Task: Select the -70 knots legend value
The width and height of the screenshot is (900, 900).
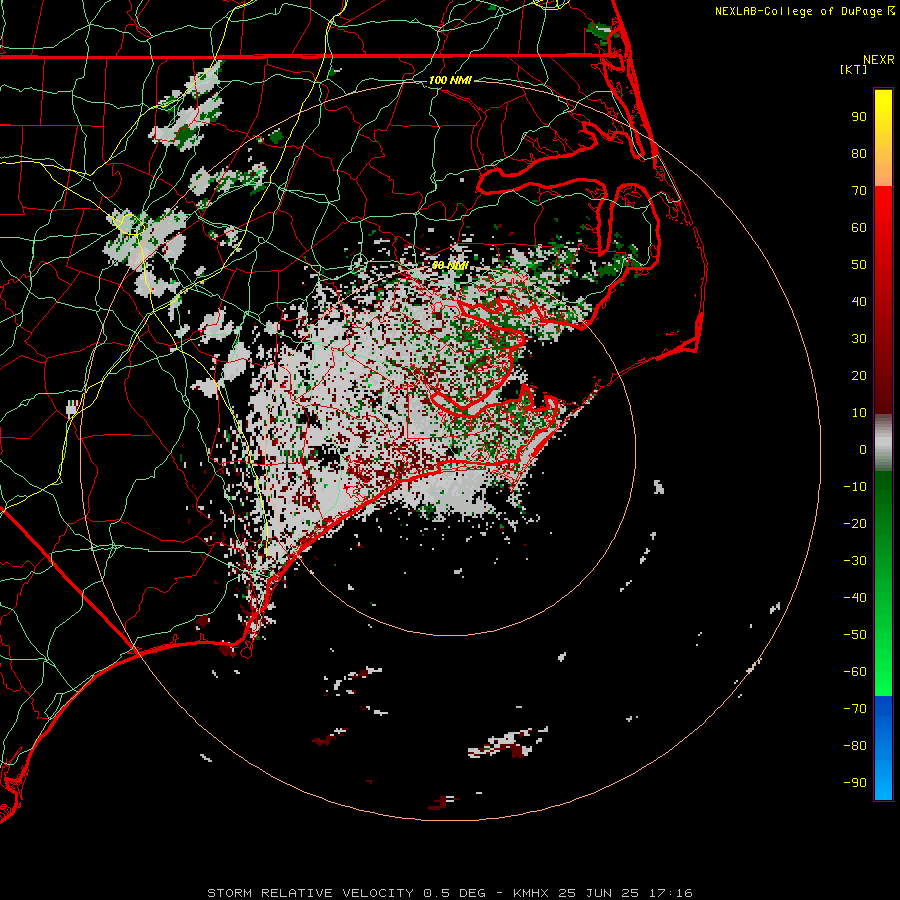Action: tap(855, 708)
